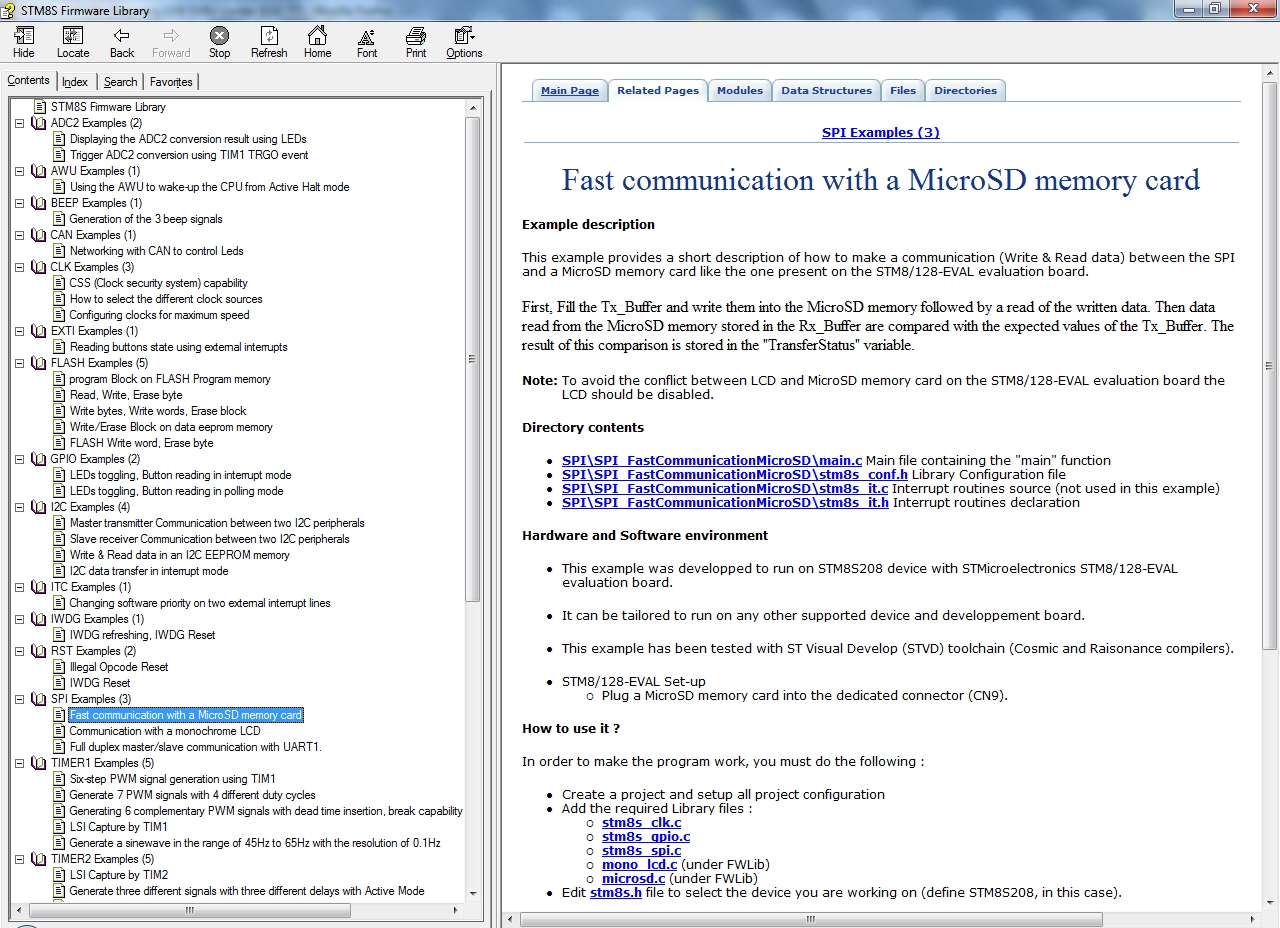Collapse the AWU Examples tree node
This screenshot has height=928, width=1280.
point(19,171)
